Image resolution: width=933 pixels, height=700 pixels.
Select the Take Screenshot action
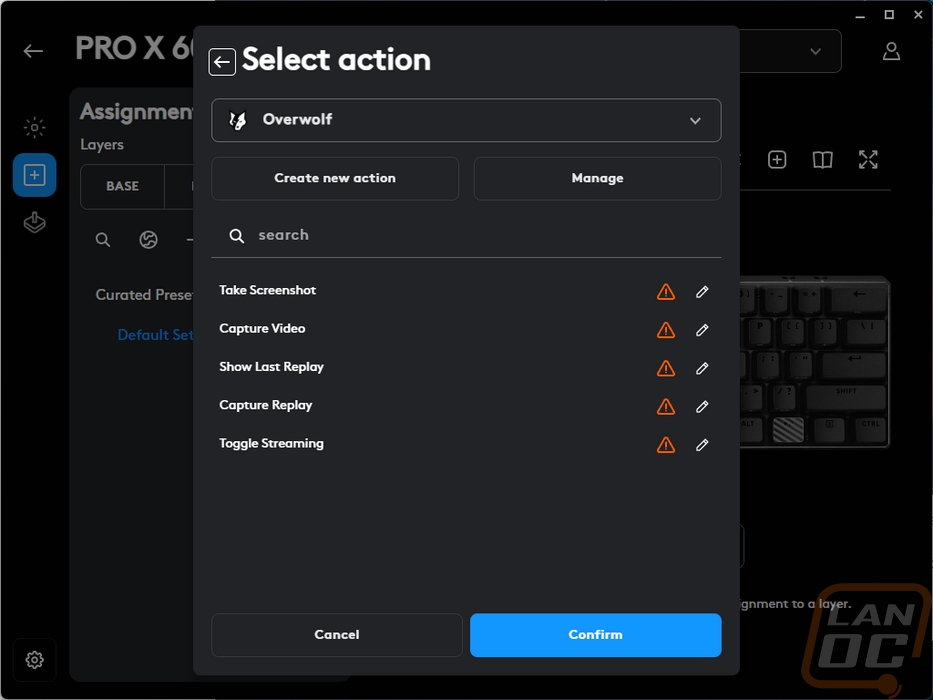tap(268, 290)
